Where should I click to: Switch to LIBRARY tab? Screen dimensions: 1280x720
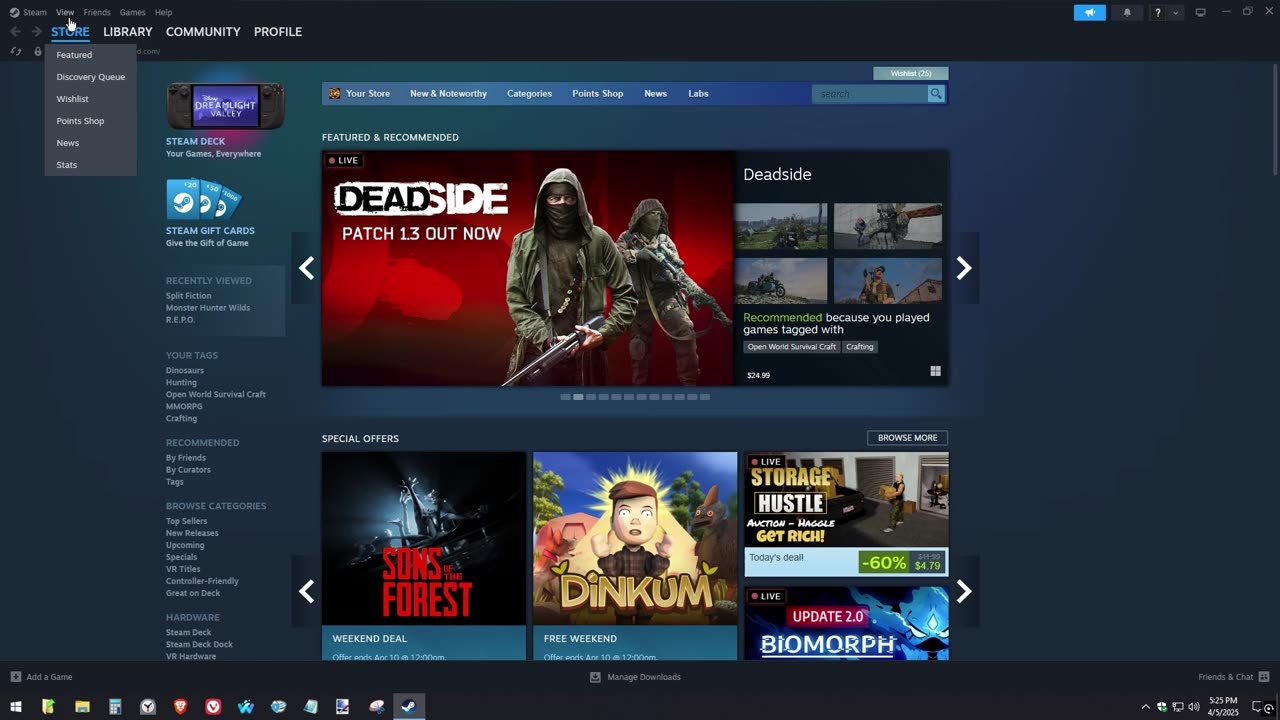pyautogui.click(x=128, y=32)
